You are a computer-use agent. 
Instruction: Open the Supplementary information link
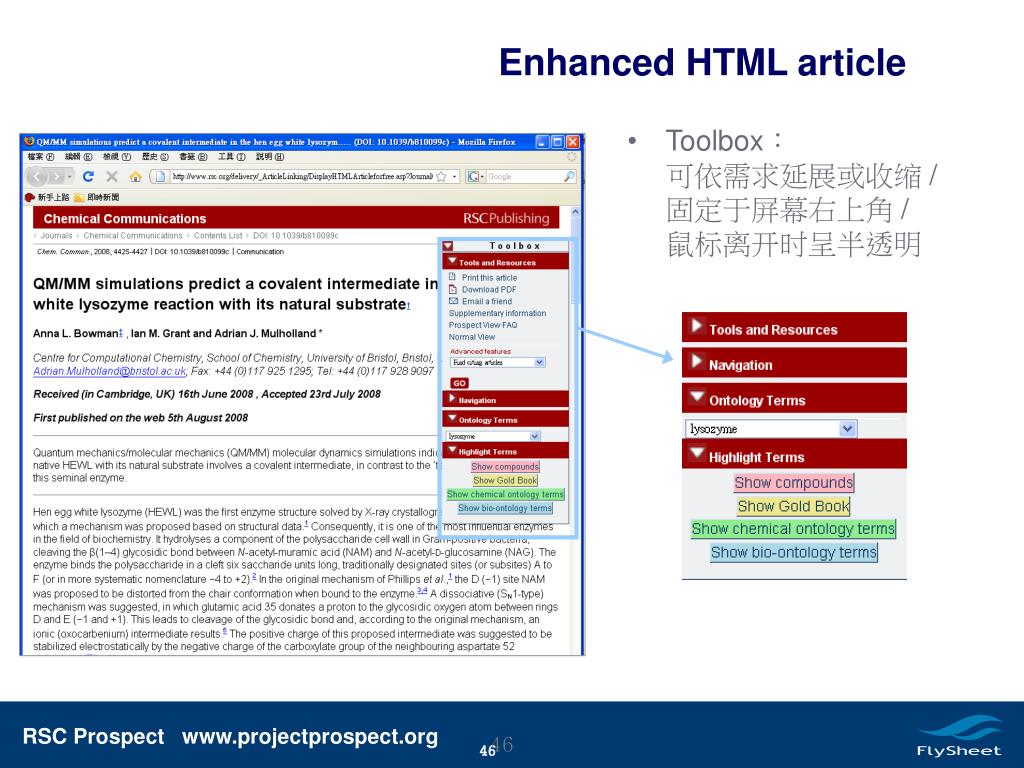[x=497, y=313]
